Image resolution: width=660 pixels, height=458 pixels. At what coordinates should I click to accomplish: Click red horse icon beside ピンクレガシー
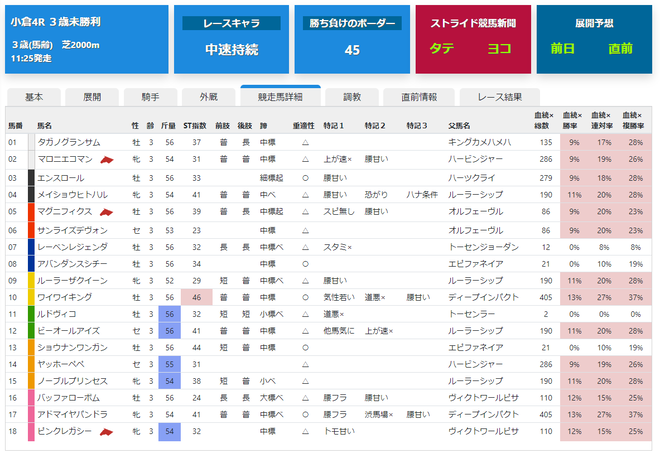point(106,432)
